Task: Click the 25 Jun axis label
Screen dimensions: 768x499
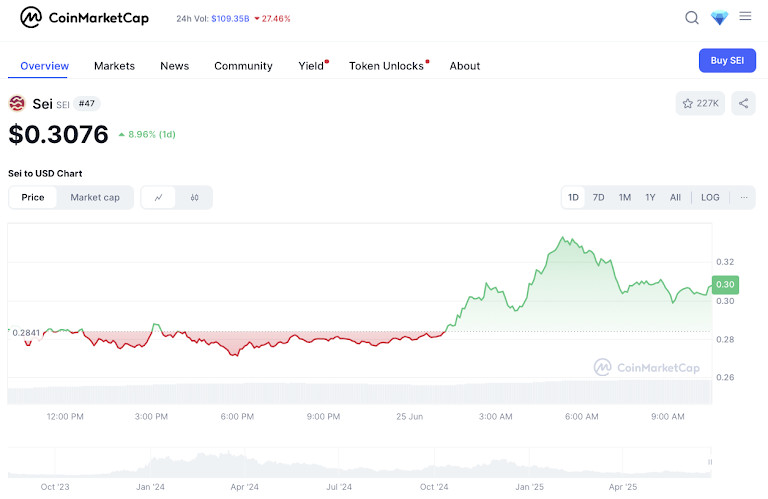Action: [409, 417]
